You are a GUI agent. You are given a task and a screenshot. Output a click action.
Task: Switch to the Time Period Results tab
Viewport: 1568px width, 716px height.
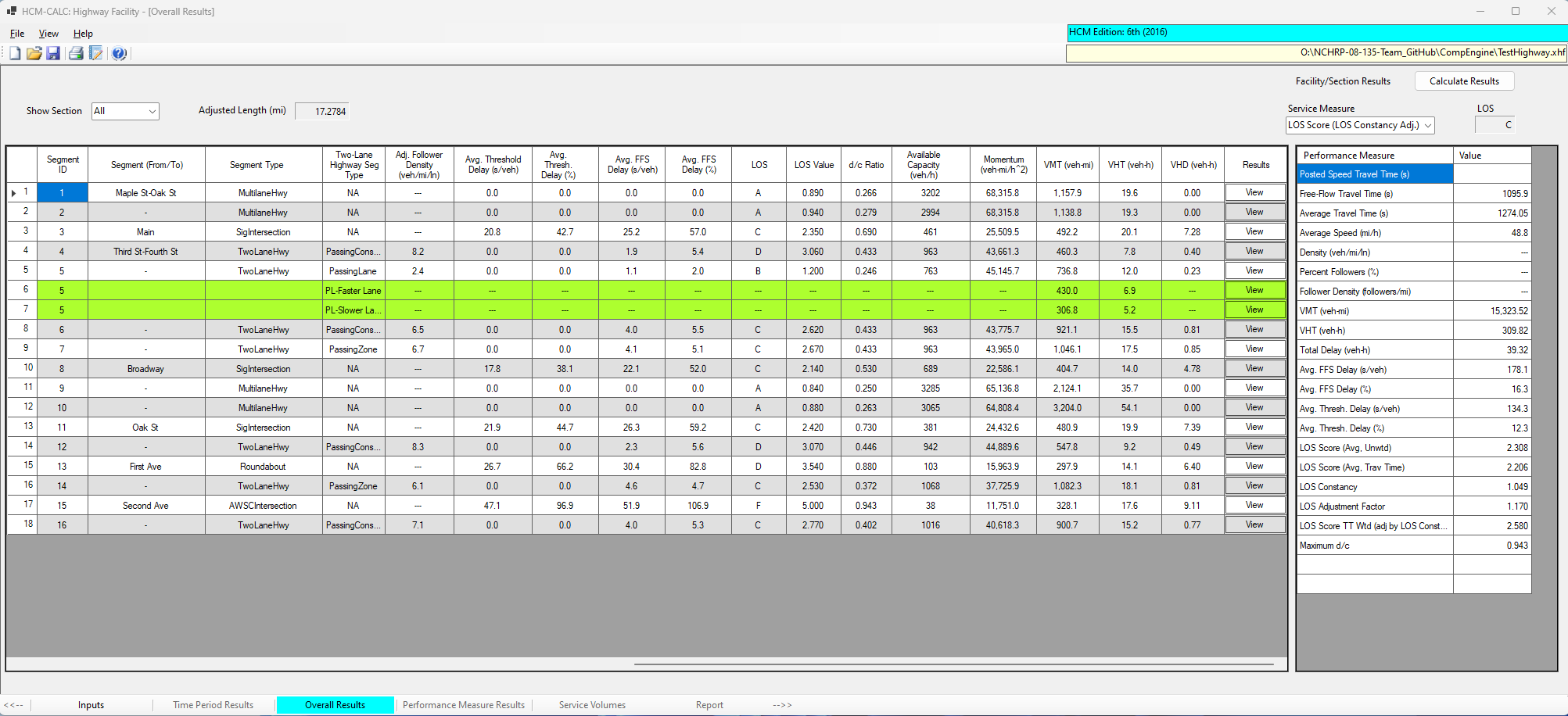click(212, 704)
